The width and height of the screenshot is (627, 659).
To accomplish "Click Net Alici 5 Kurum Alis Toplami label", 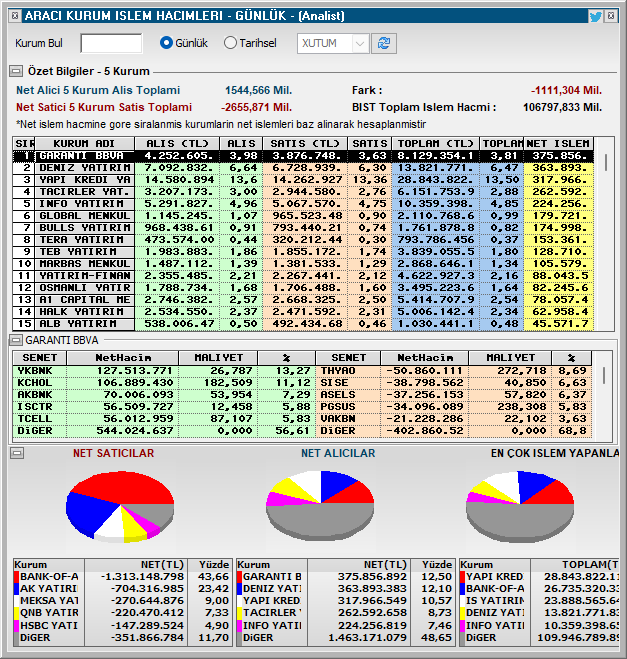I will [98, 90].
